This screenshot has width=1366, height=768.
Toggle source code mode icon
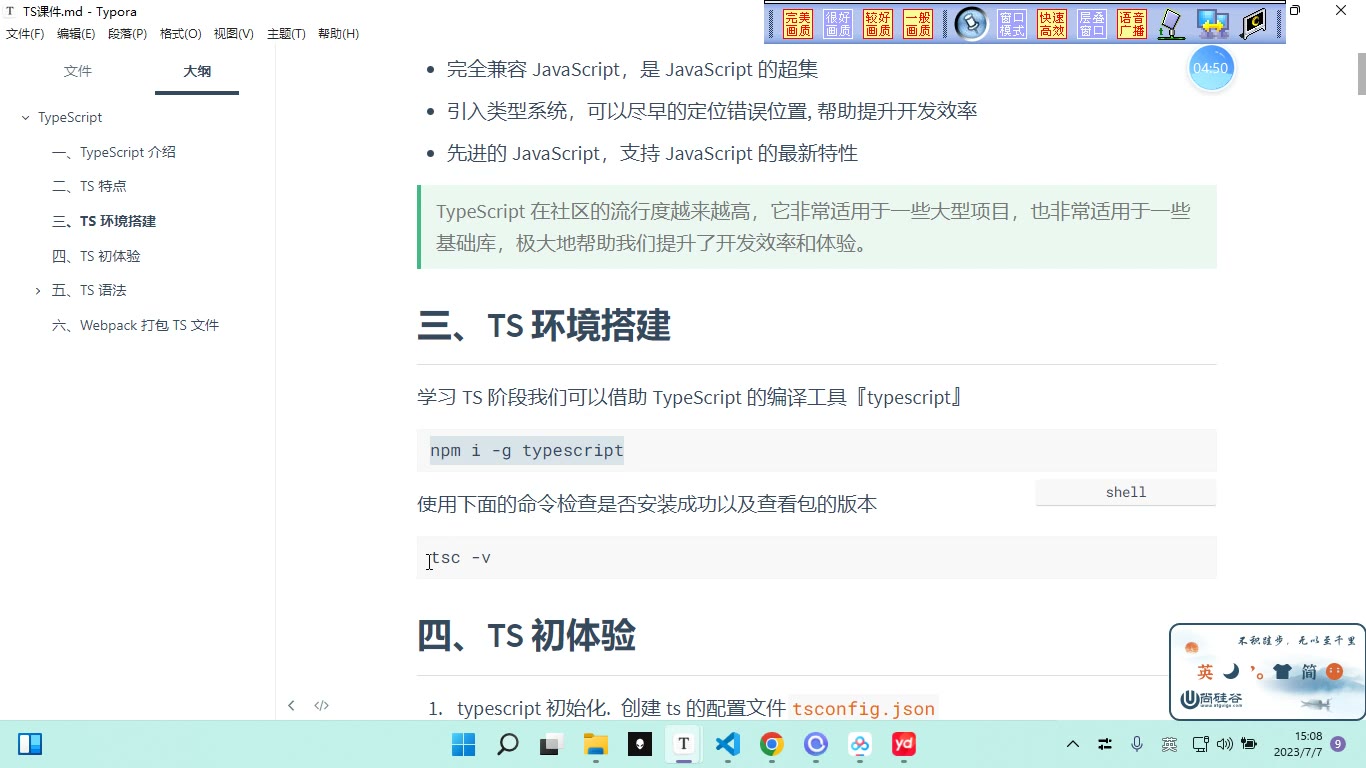tap(321, 706)
